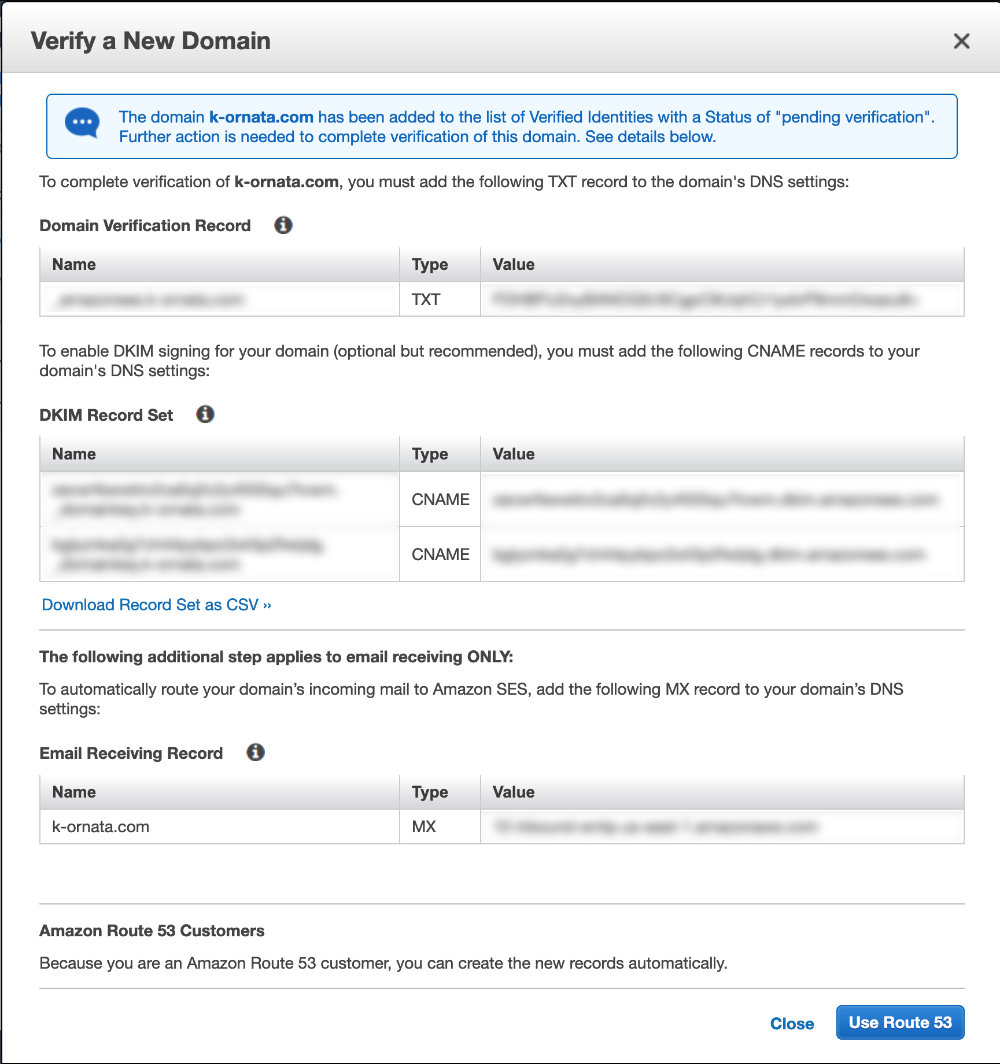Image resolution: width=1000 pixels, height=1064 pixels.
Task: Click the Amazon Route 53 Customers heading
Action: pyautogui.click(x=152, y=930)
